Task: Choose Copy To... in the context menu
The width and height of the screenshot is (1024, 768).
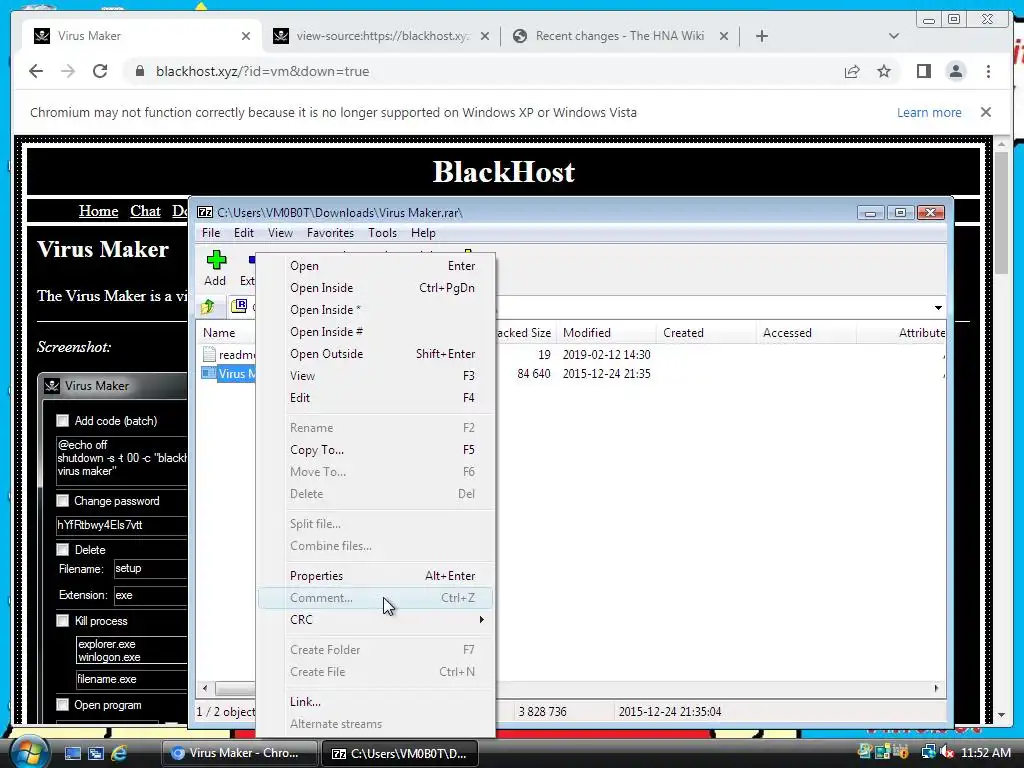Action: [376, 450]
